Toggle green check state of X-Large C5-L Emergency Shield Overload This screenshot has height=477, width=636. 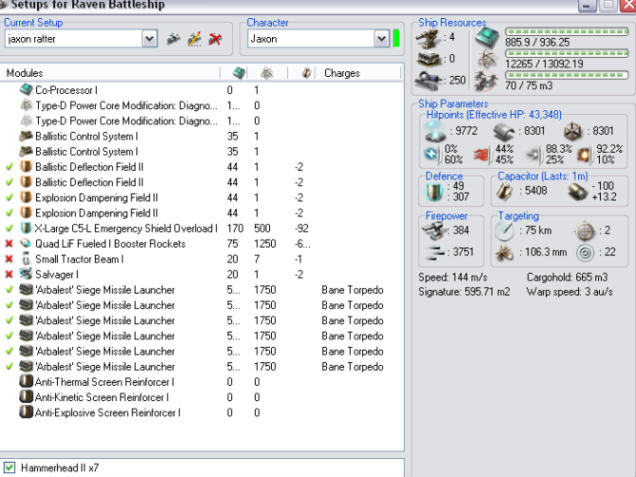(x=9, y=228)
